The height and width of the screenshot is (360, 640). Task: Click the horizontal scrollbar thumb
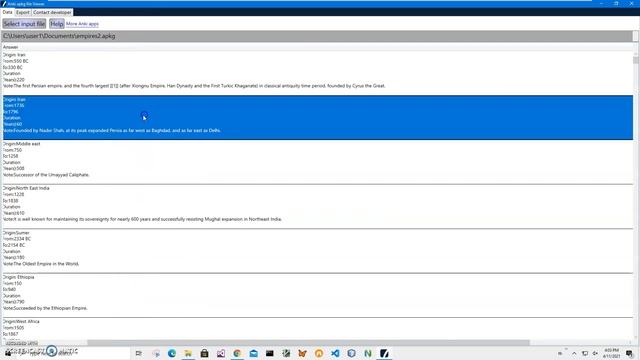click(x=308, y=343)
